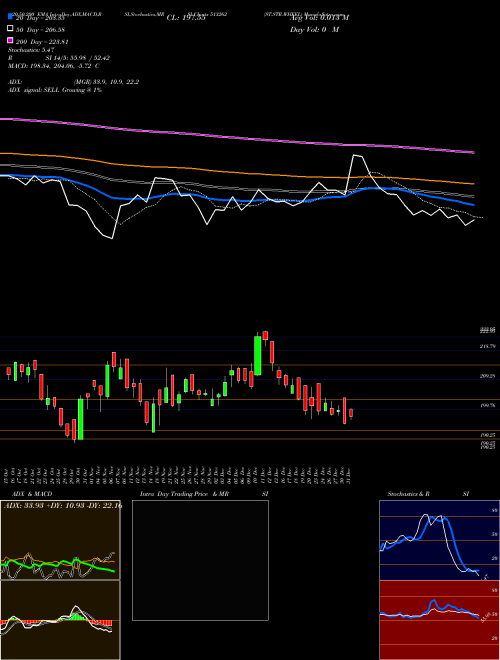Click the RSI 14/3 '55.98 / 52.42' value
Viewport: 500px width, 660px height.
click(x=90, y=58)
